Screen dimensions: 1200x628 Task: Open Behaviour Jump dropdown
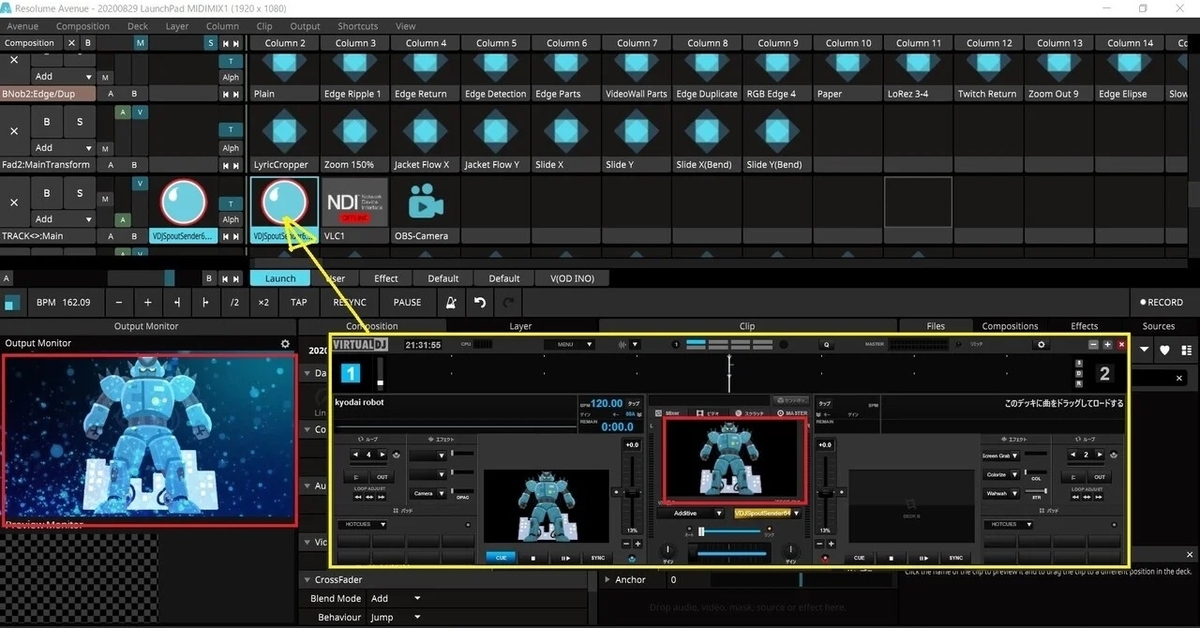(397, 617)
